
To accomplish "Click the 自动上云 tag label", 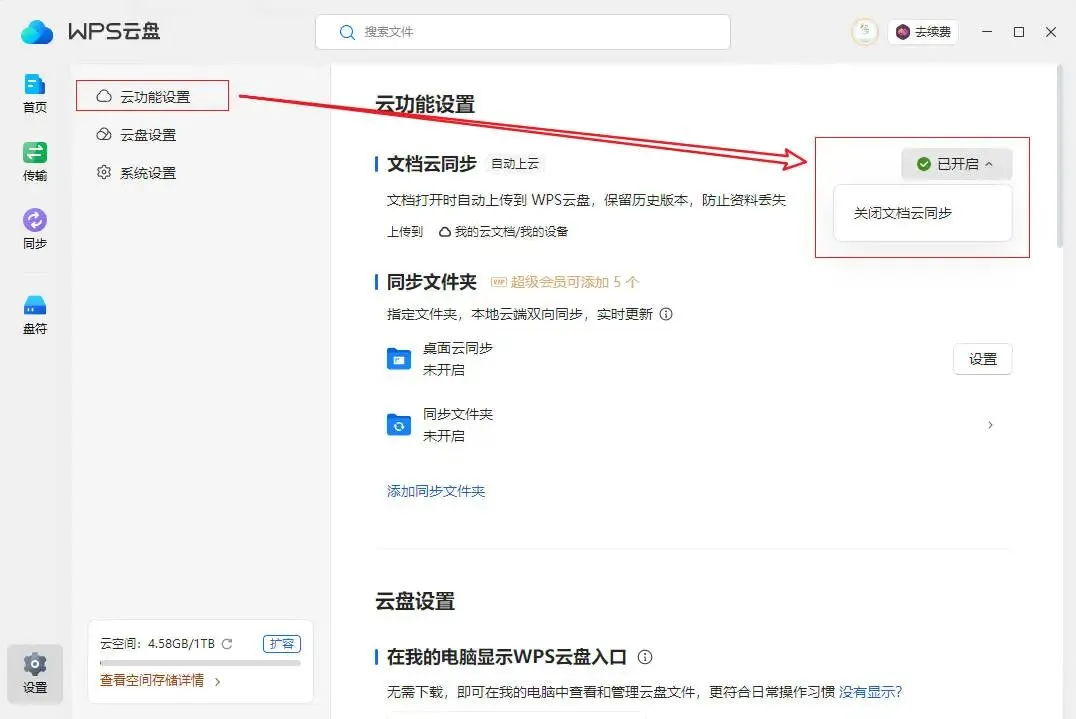I will coord(515,164).
